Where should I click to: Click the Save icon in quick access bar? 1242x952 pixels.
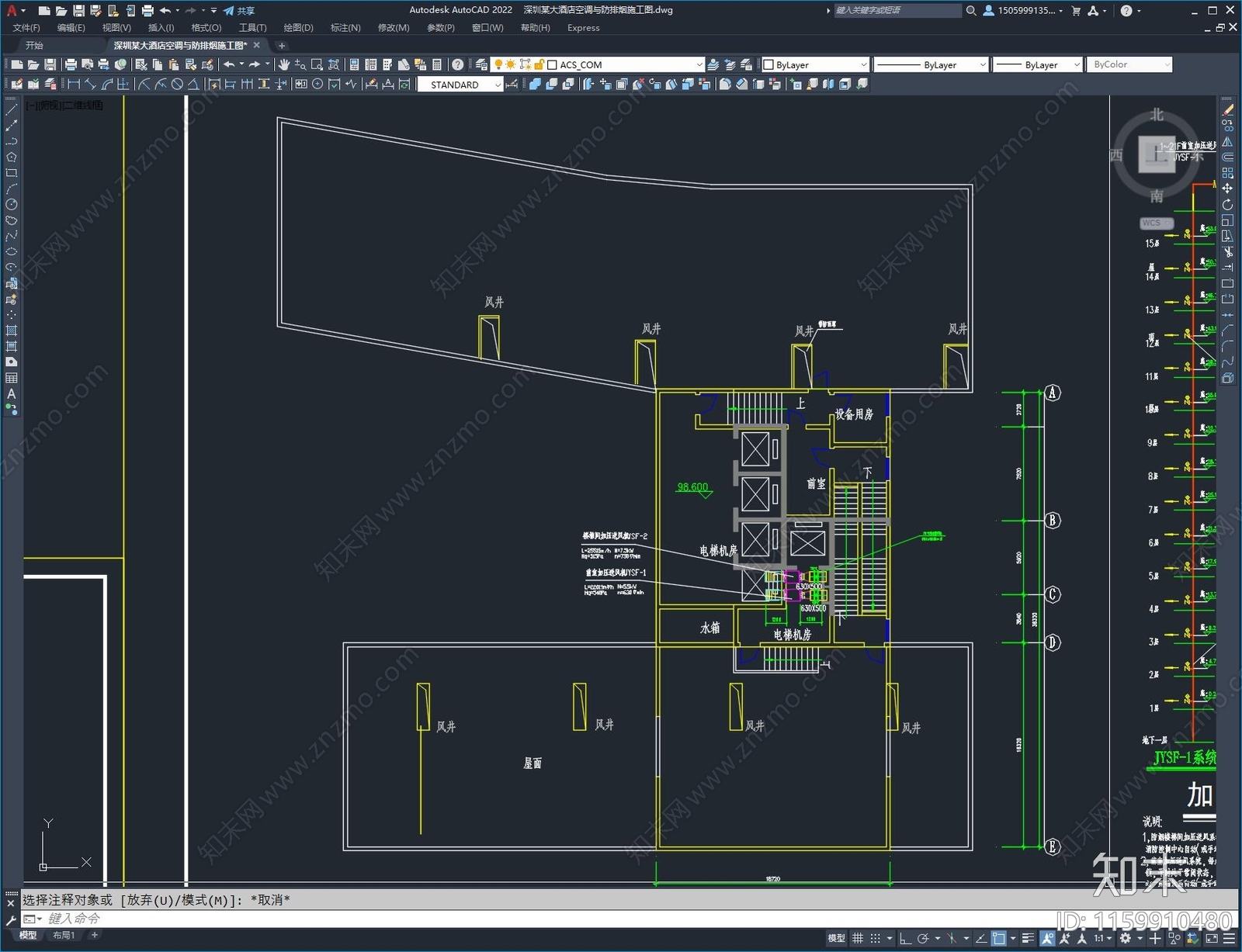coord(78,11)
